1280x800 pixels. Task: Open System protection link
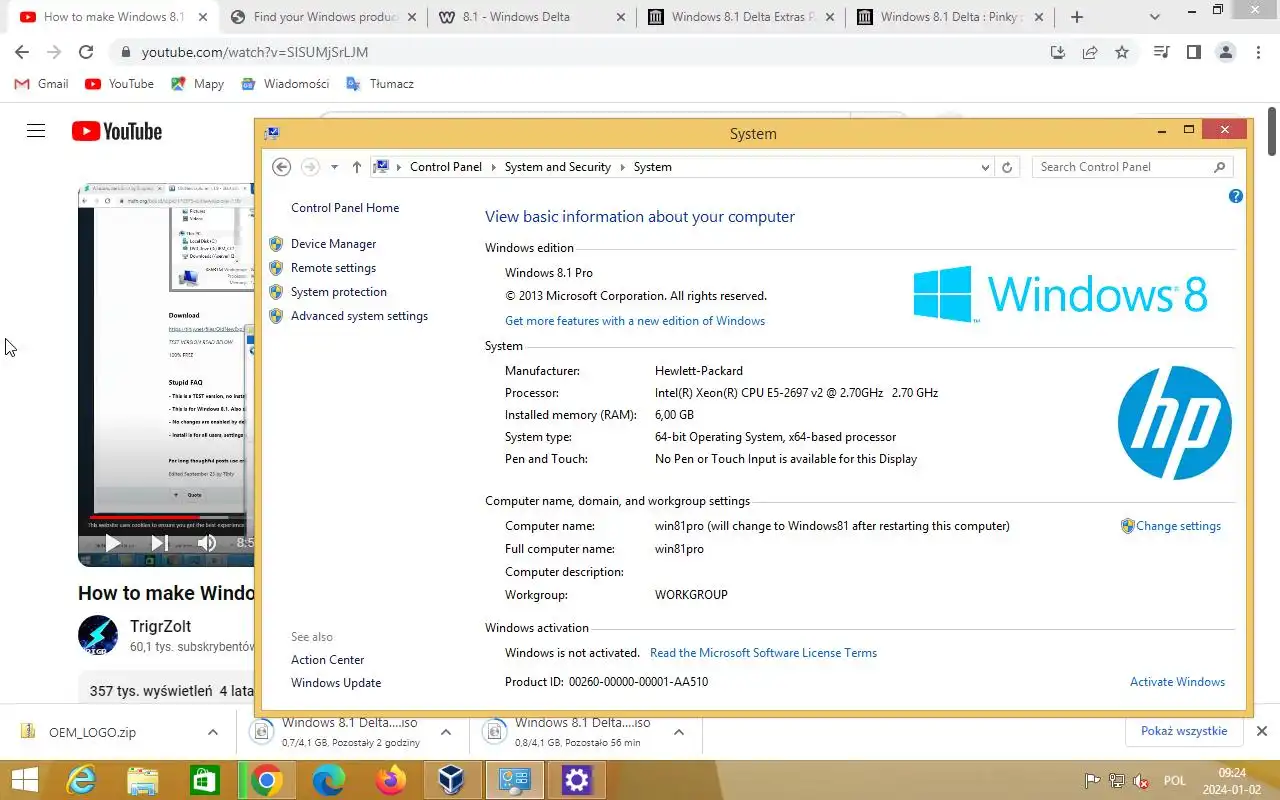pos(338,292)
